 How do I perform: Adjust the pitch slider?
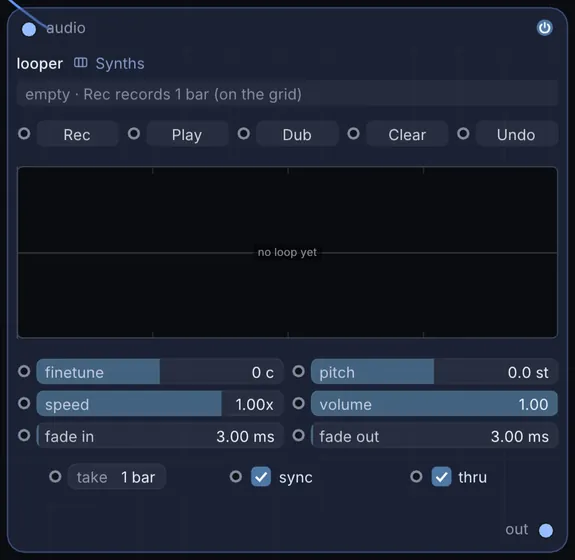434,372
